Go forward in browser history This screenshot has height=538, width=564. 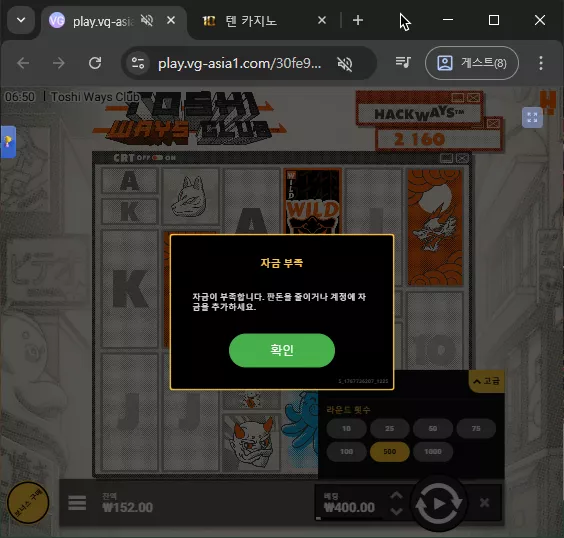point(59,63)
